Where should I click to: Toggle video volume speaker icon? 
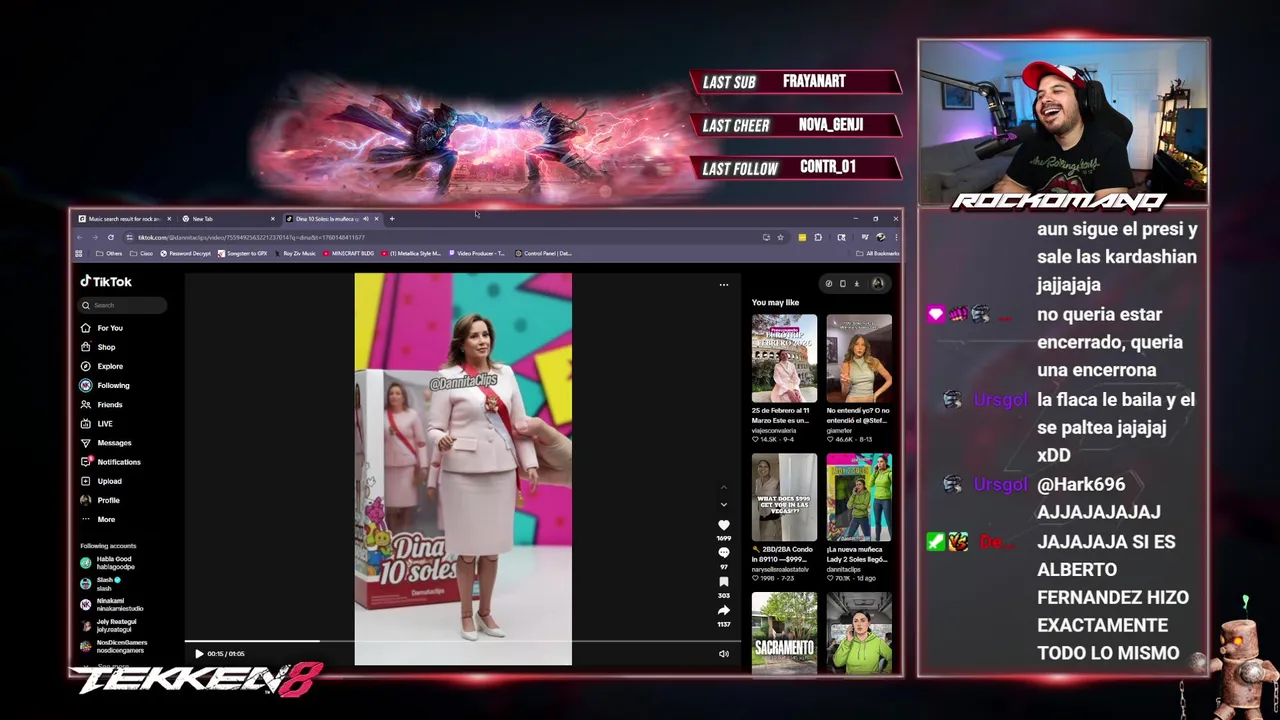pos(724,654)
